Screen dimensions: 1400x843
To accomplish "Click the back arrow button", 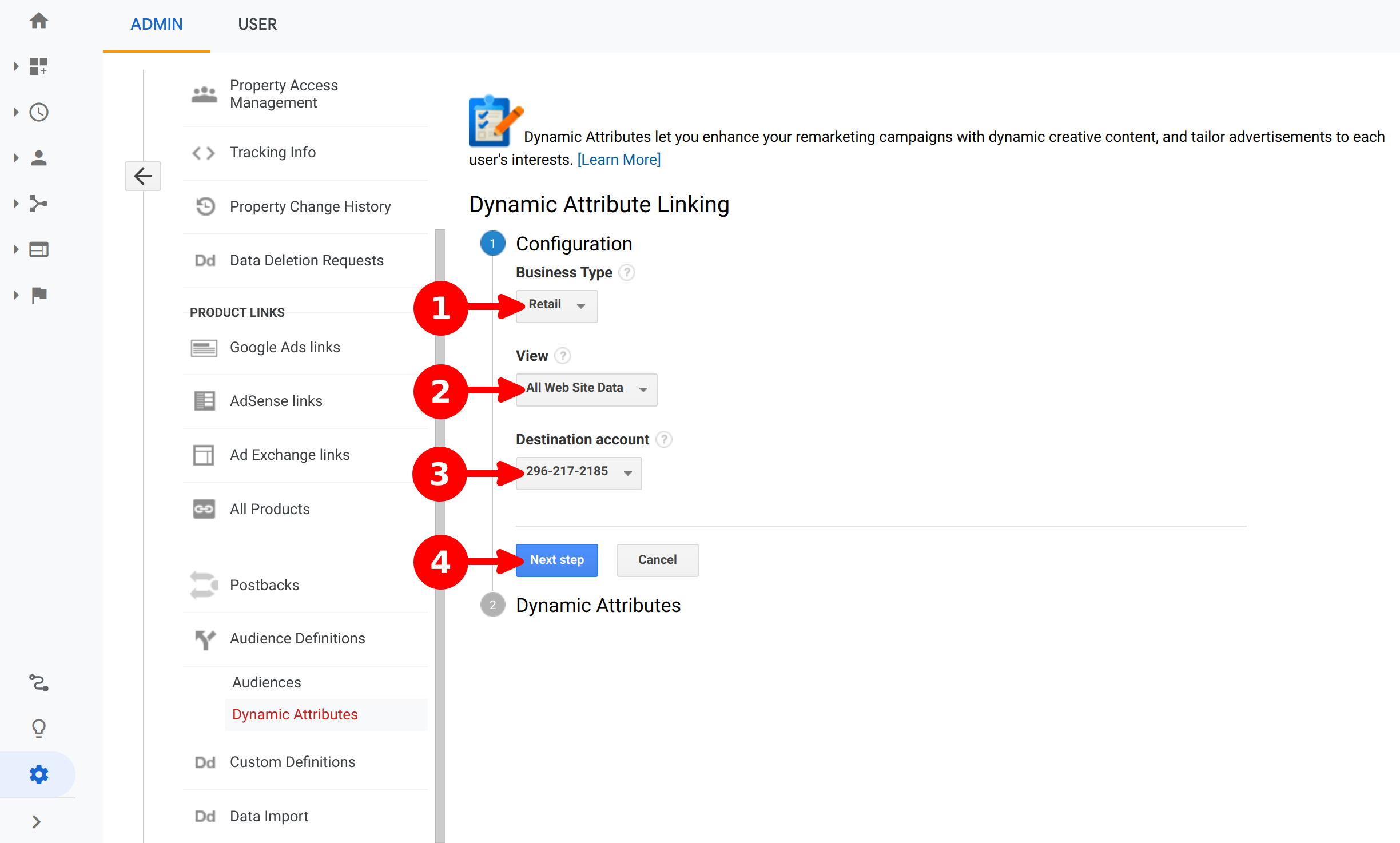I will click(143, 176).
